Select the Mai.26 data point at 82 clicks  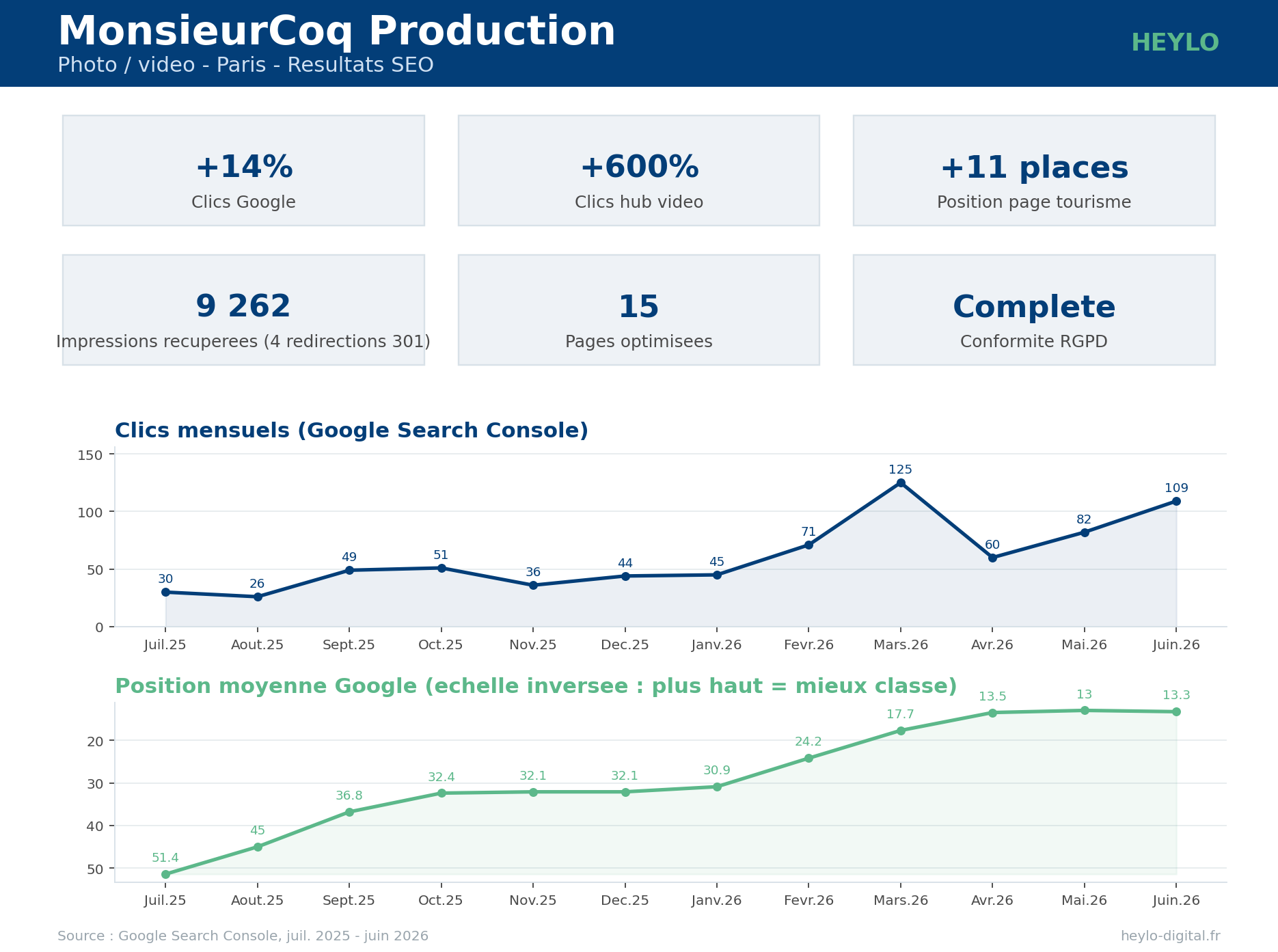1085,532
